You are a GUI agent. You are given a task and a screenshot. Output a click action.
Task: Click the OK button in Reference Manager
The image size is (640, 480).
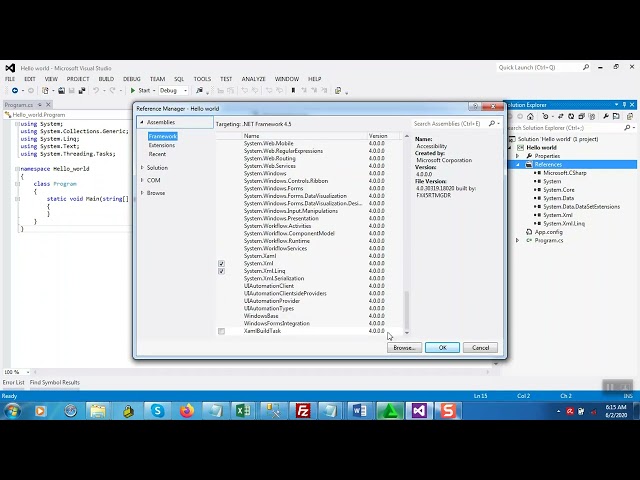pos(442,347)
